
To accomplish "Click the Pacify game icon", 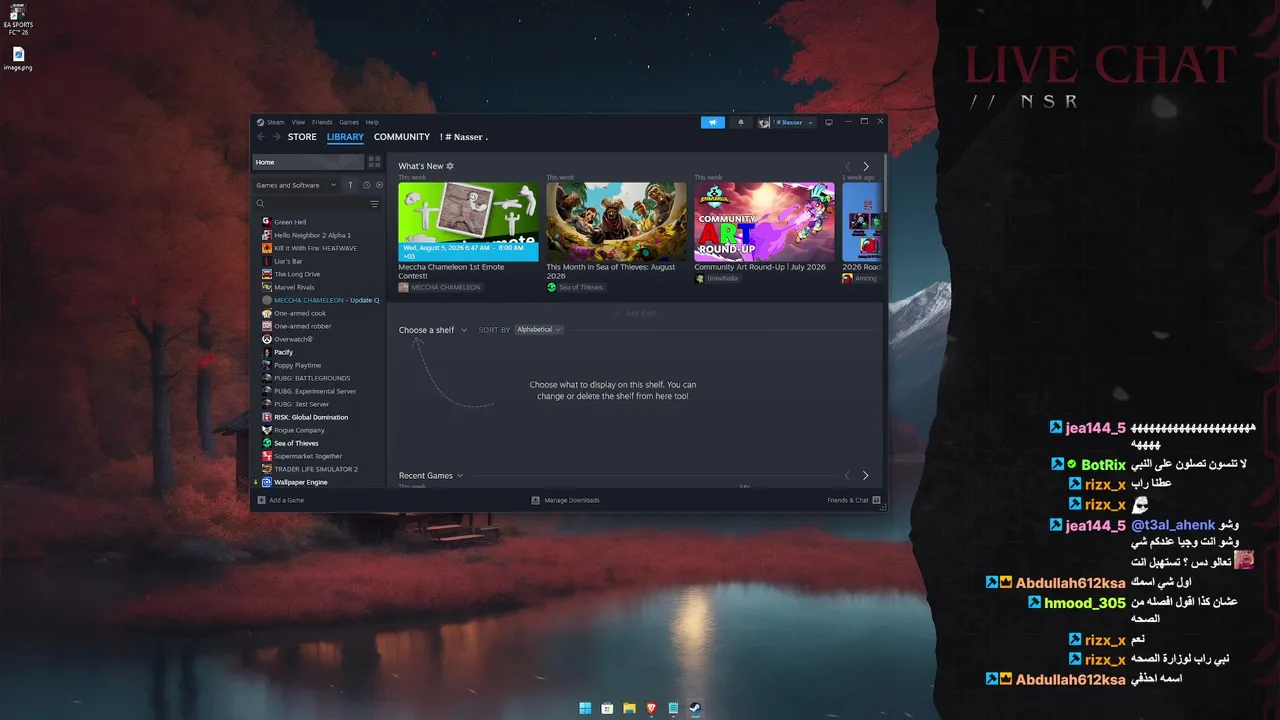I will point(267,352).
